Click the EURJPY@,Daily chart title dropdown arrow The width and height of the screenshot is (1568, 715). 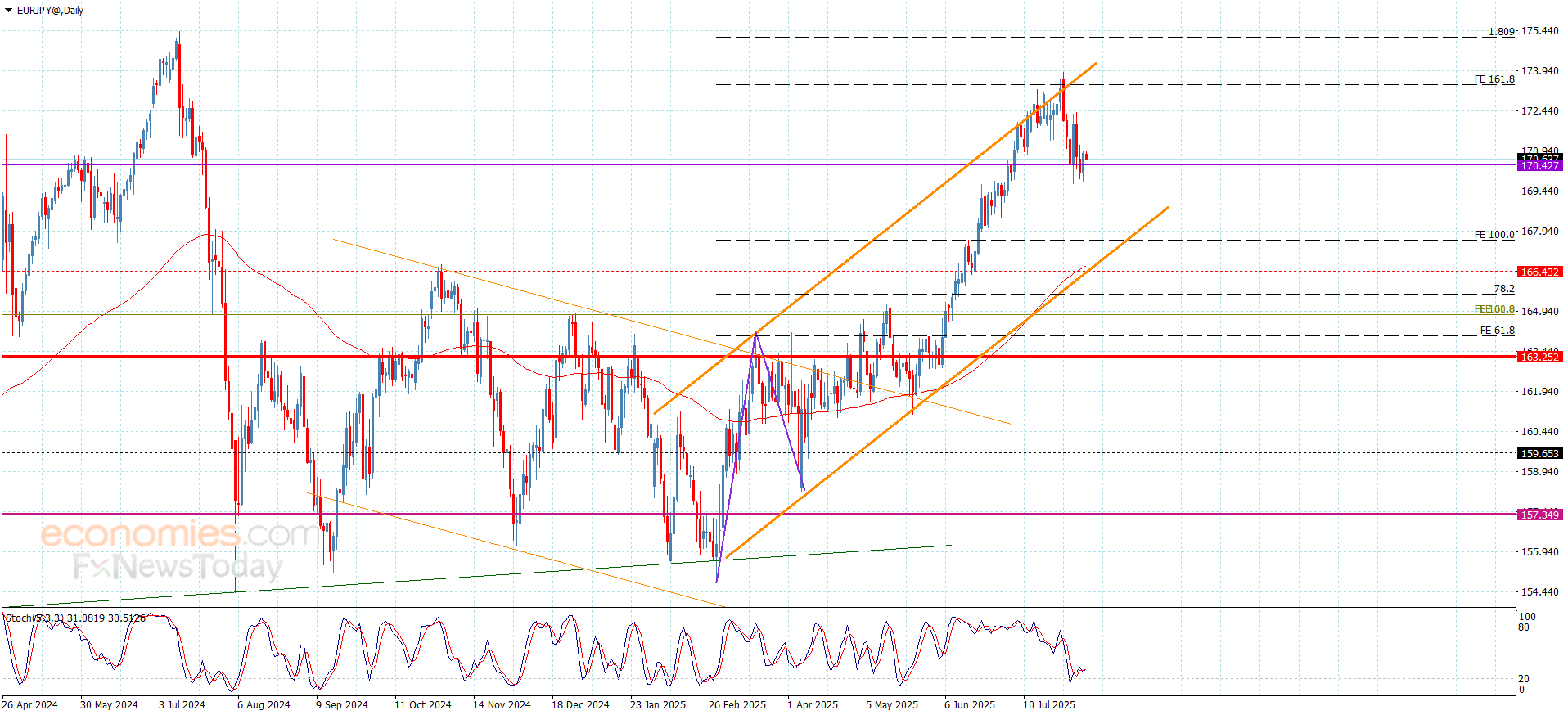(8, 11)
